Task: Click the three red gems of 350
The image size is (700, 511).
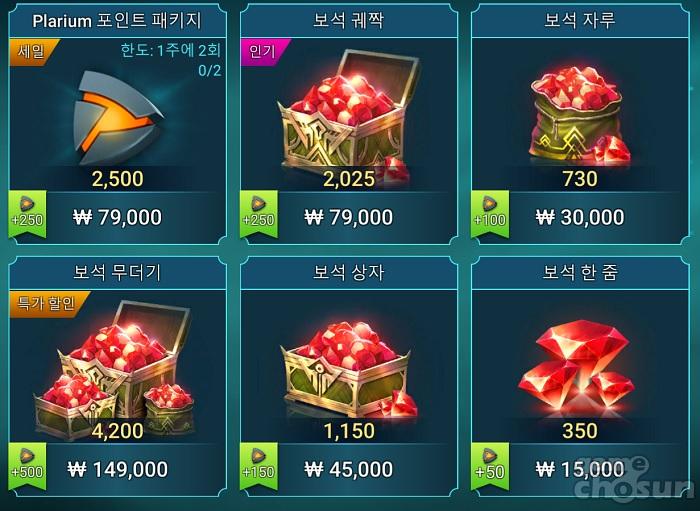Action: tap(576, 365)
